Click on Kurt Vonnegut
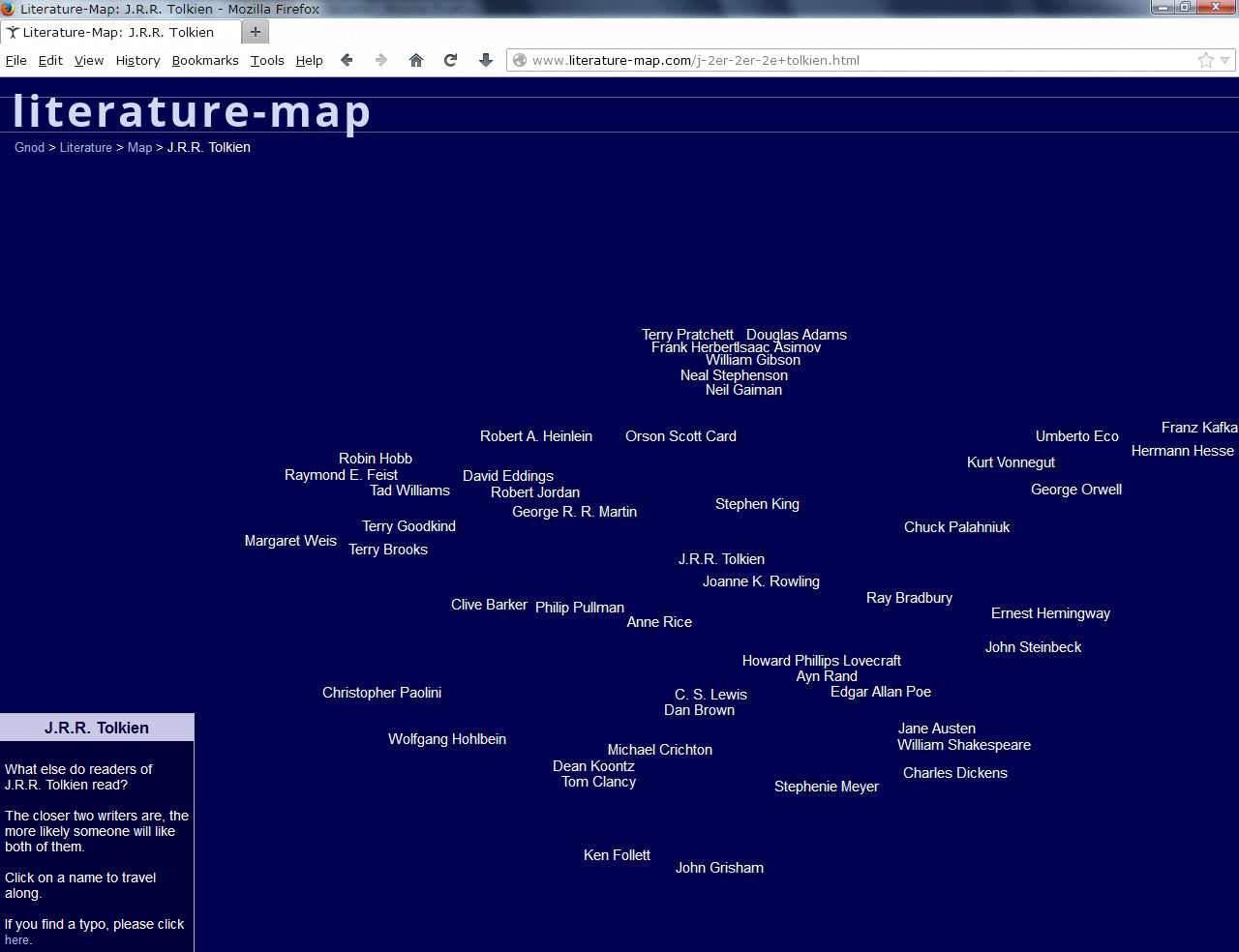 point(1011,462)
